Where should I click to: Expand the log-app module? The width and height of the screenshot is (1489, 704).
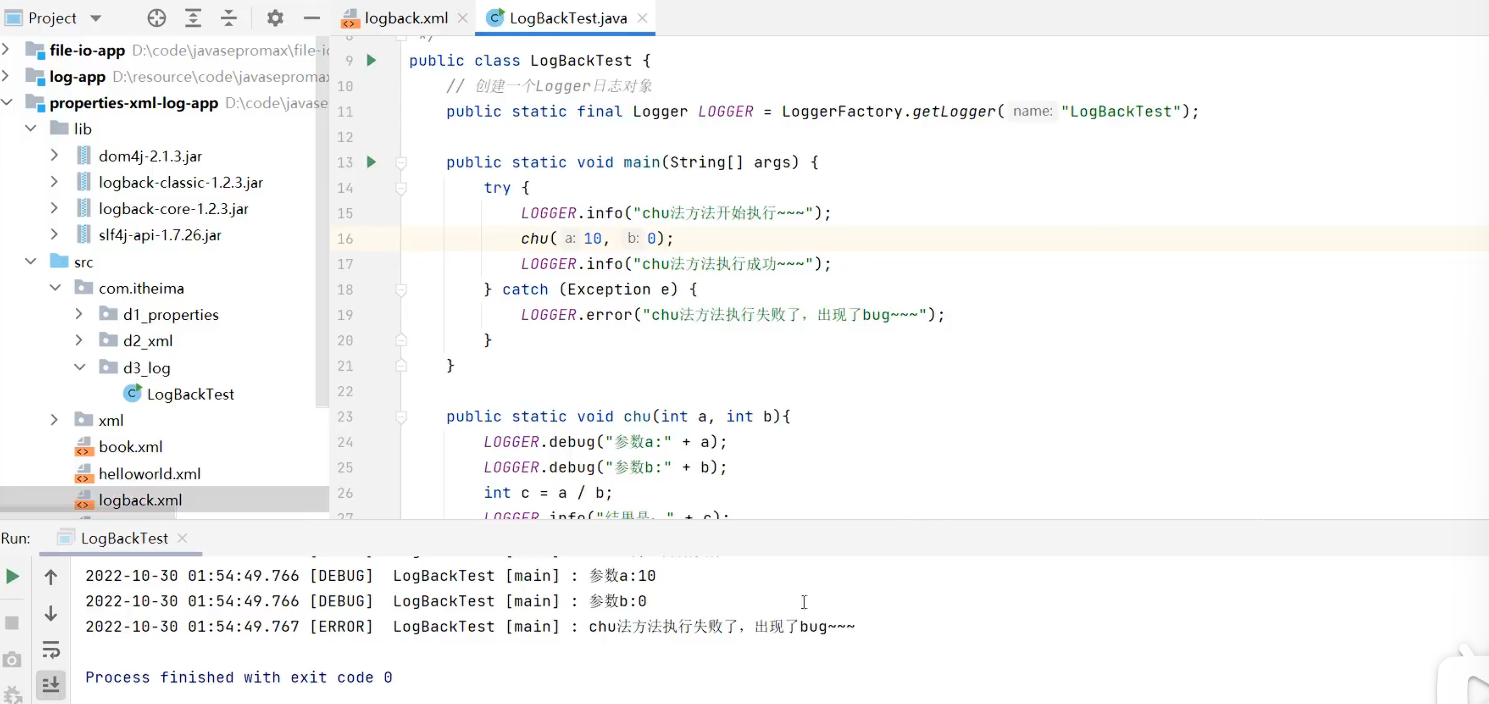coord(7,76)
